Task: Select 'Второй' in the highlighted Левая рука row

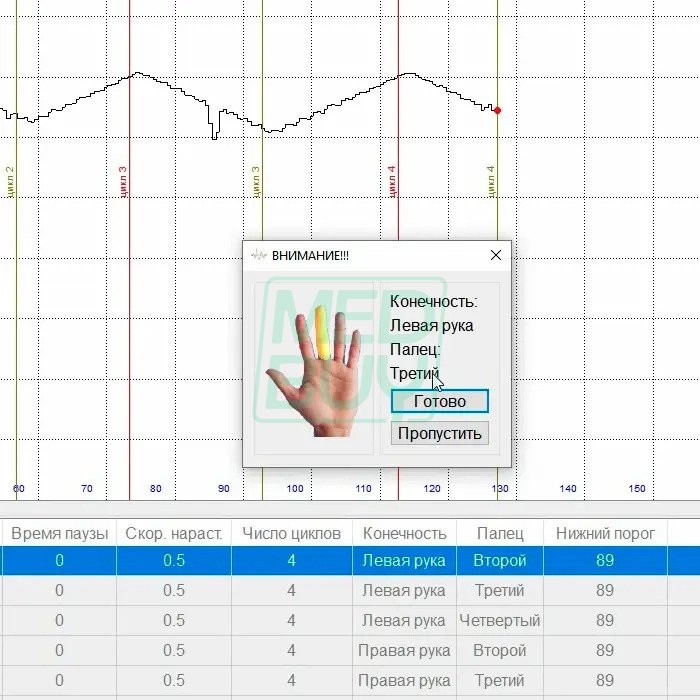Action: [500, 560]
